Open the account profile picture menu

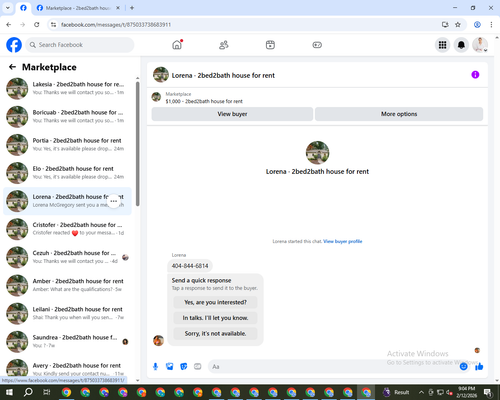click(x=480, y=45)
